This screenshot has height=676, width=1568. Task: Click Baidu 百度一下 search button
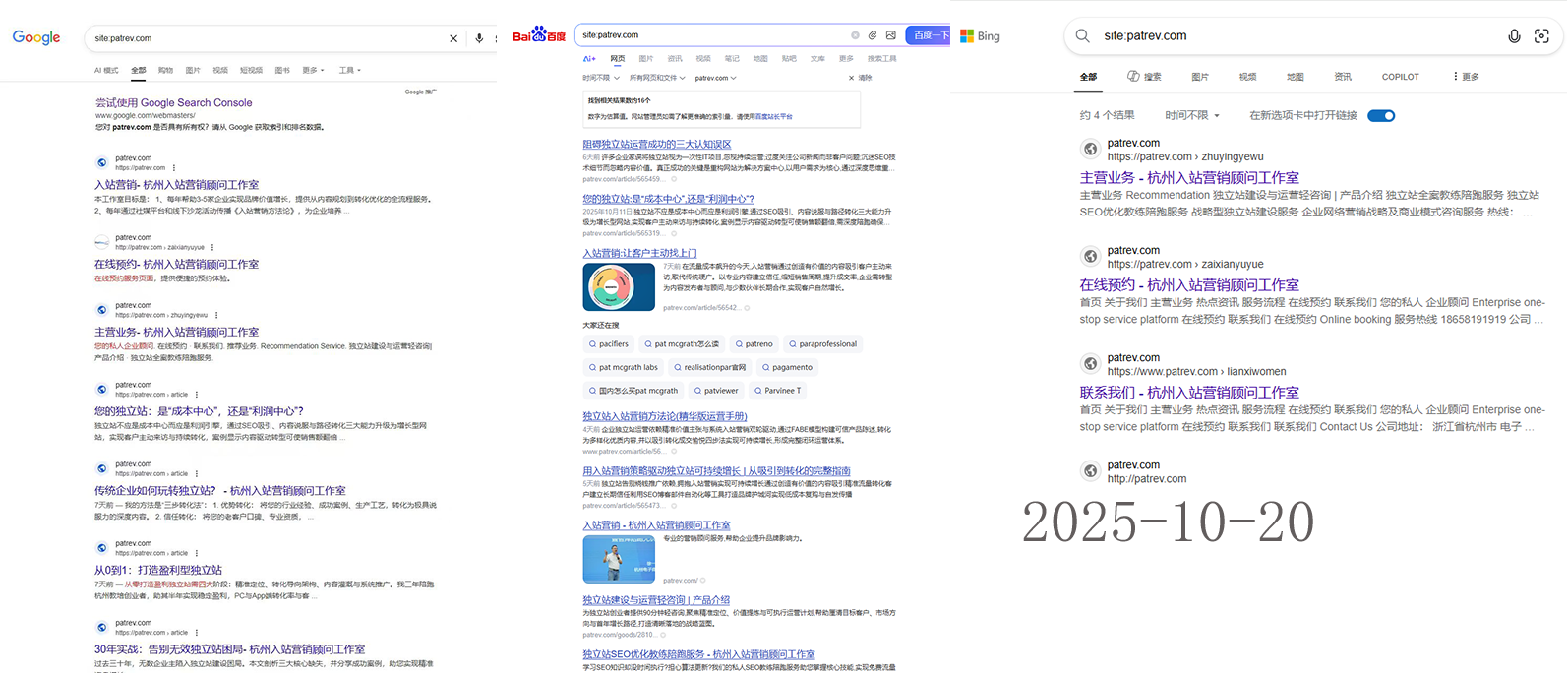(927, 35)
